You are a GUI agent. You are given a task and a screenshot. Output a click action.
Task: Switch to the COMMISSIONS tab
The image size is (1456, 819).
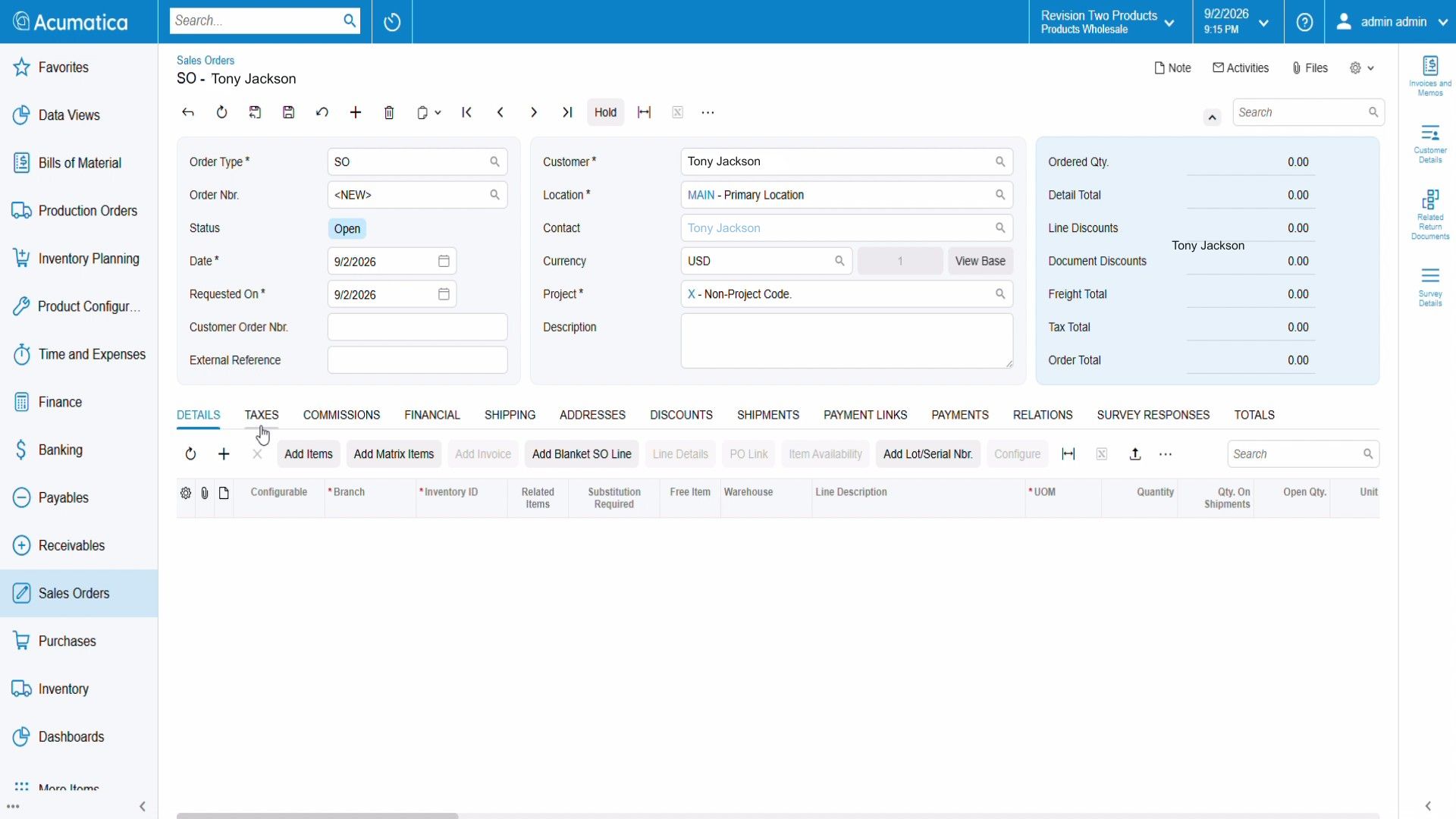click(x=341, y=415)
